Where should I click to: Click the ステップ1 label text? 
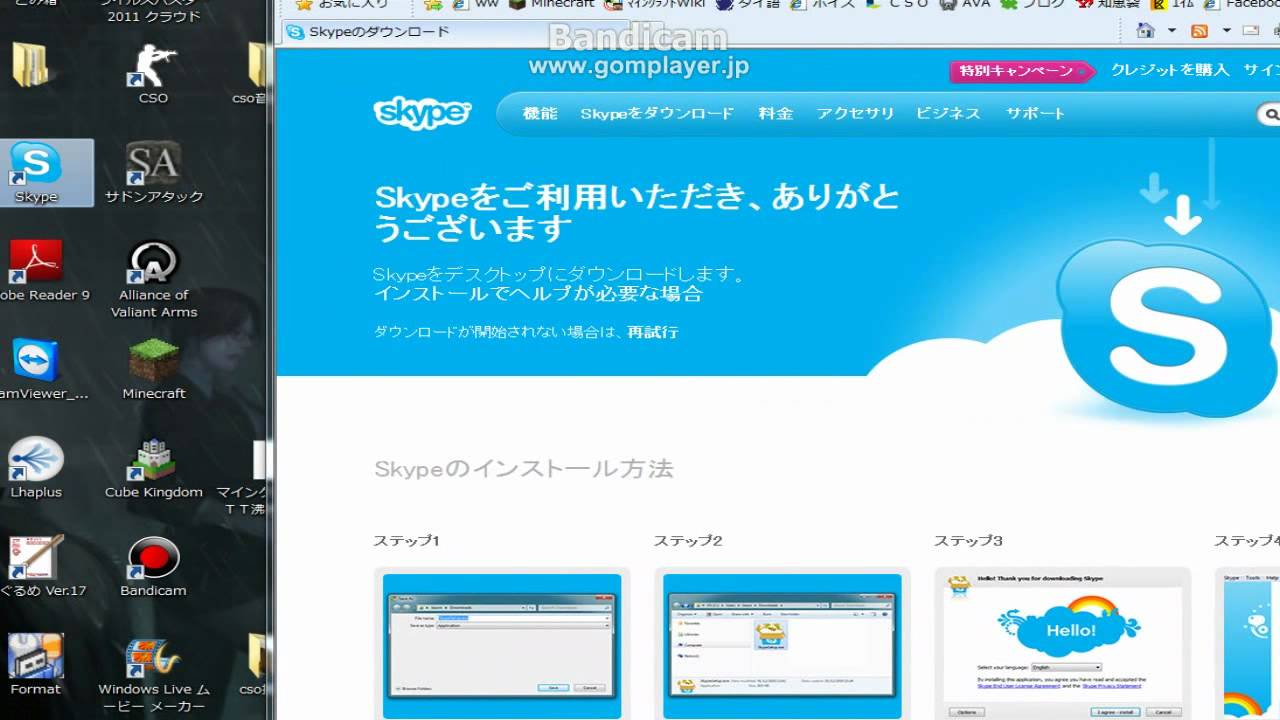pos(406,541)
